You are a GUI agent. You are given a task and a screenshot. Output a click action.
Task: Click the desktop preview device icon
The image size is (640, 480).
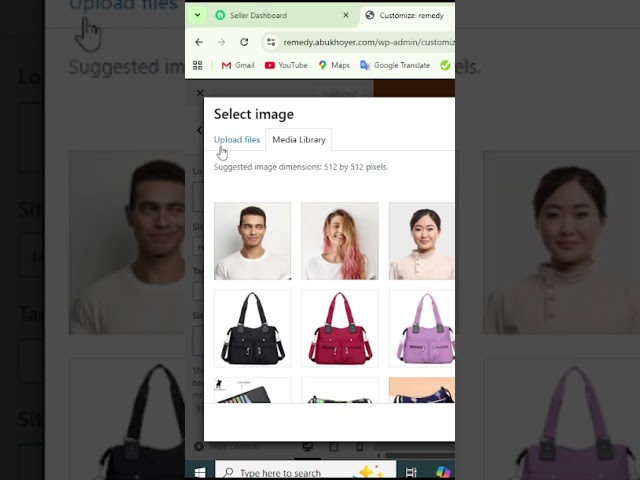[308, 447]
